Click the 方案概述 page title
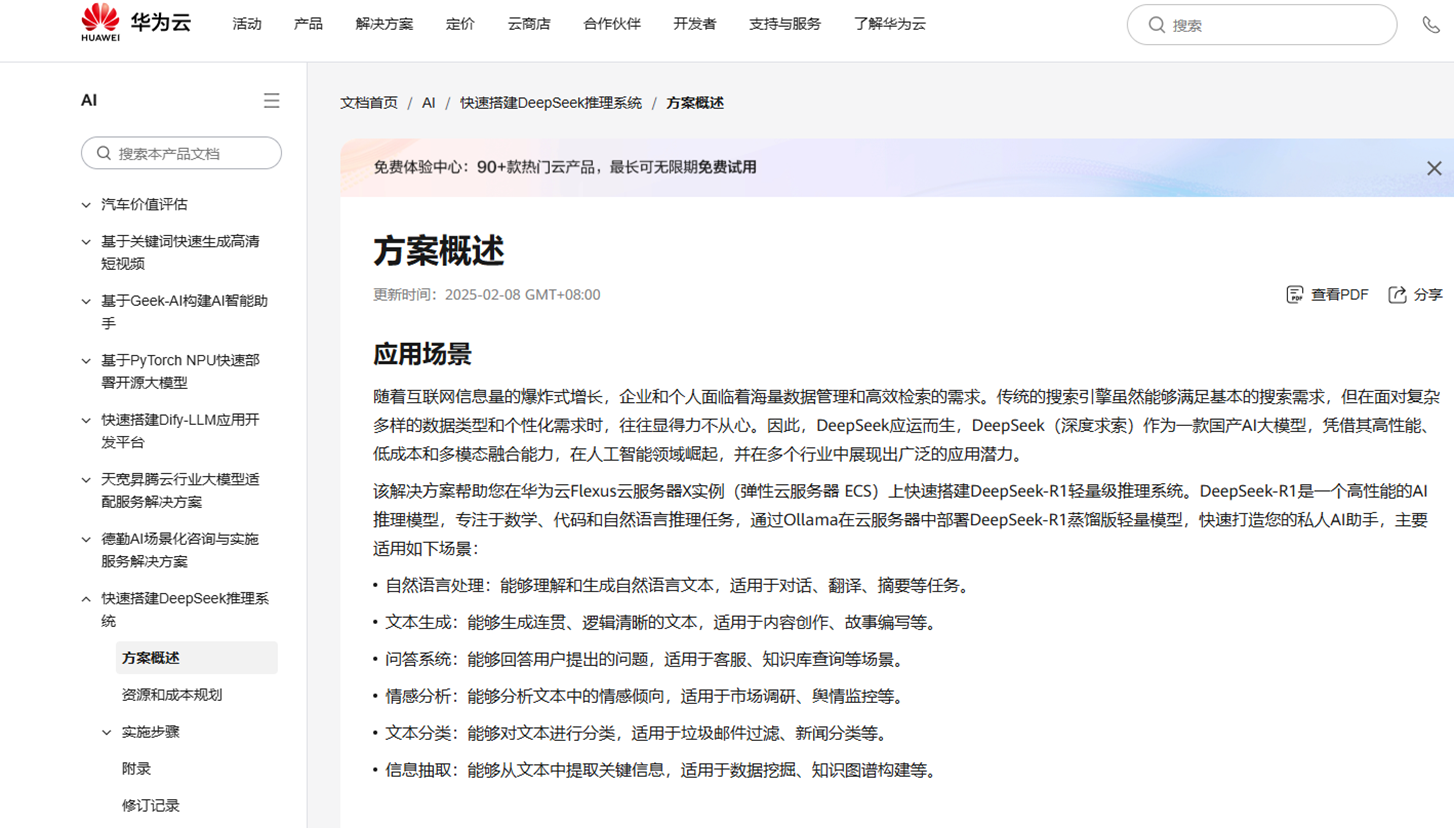1454x828 pixels. click(438, 251)
